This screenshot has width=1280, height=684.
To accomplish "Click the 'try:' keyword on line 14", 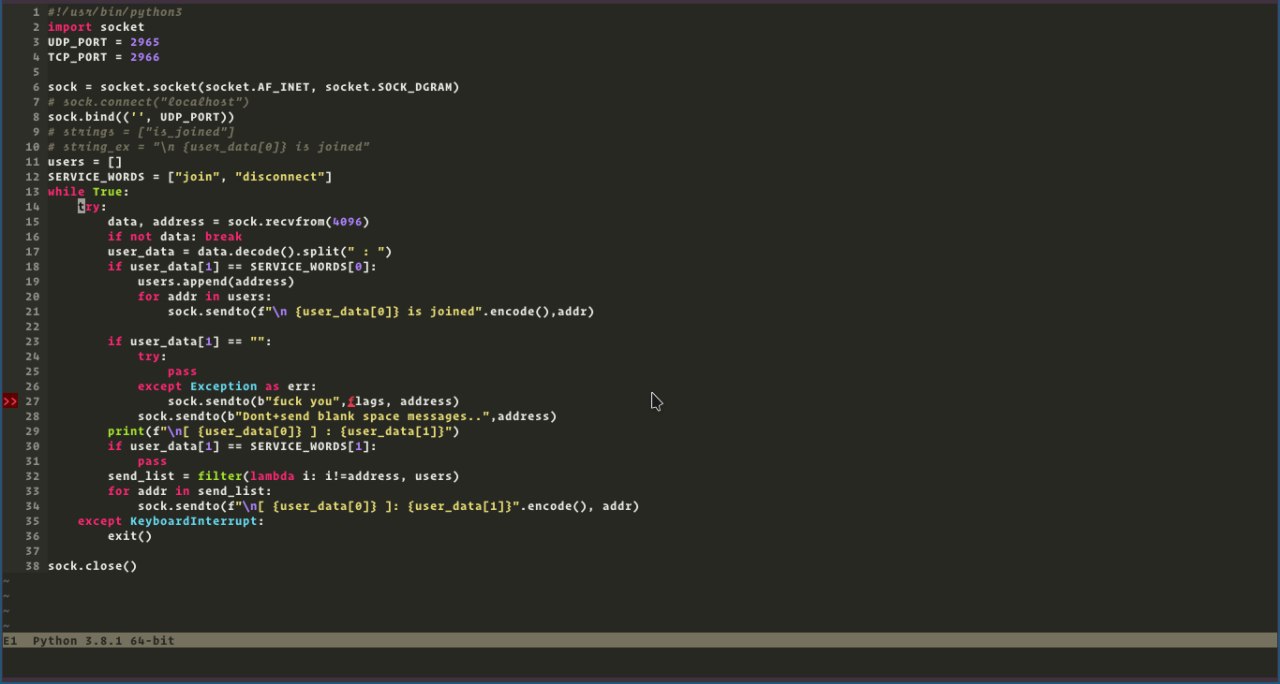I will click(92, 207).
